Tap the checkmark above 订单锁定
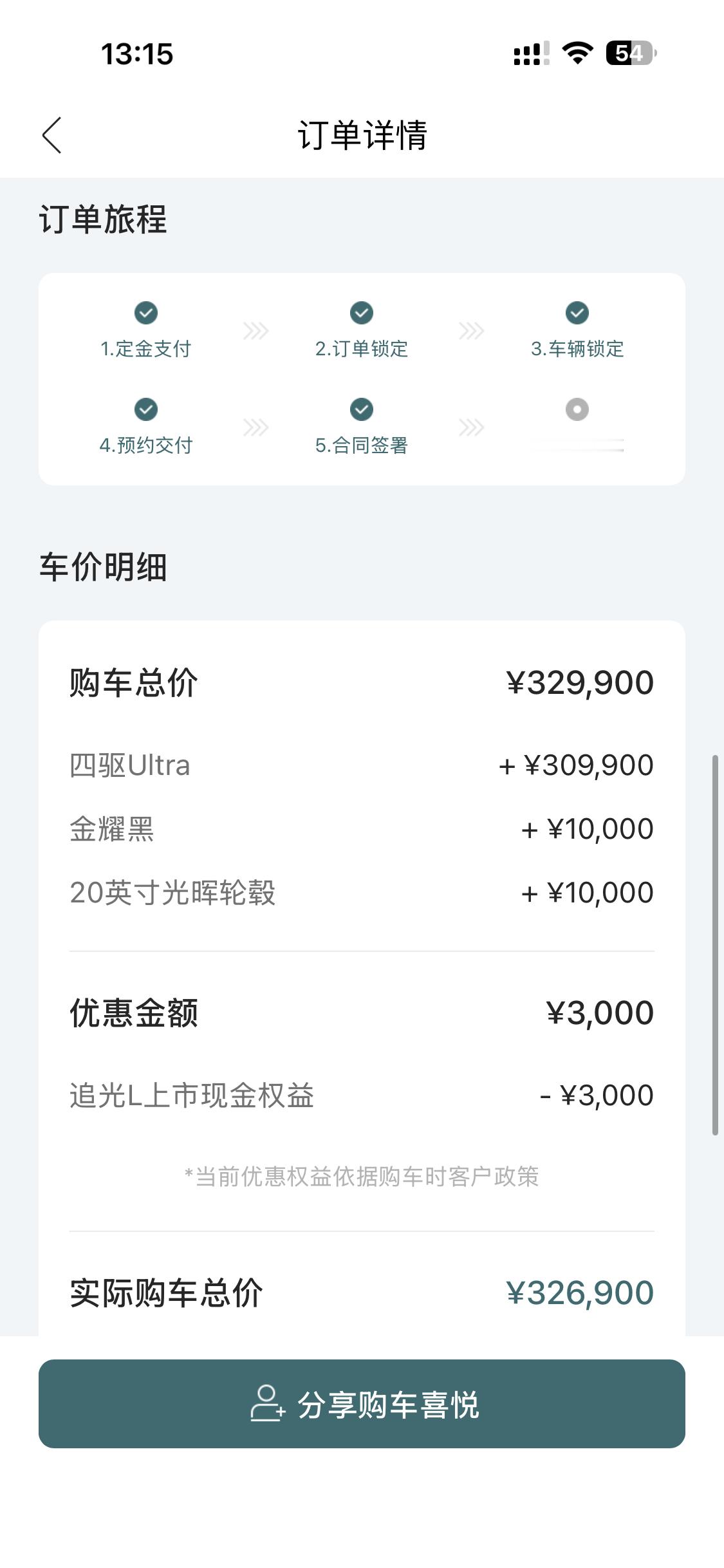The height and width of the screenshot is (1568, 724). coord(362,313)
